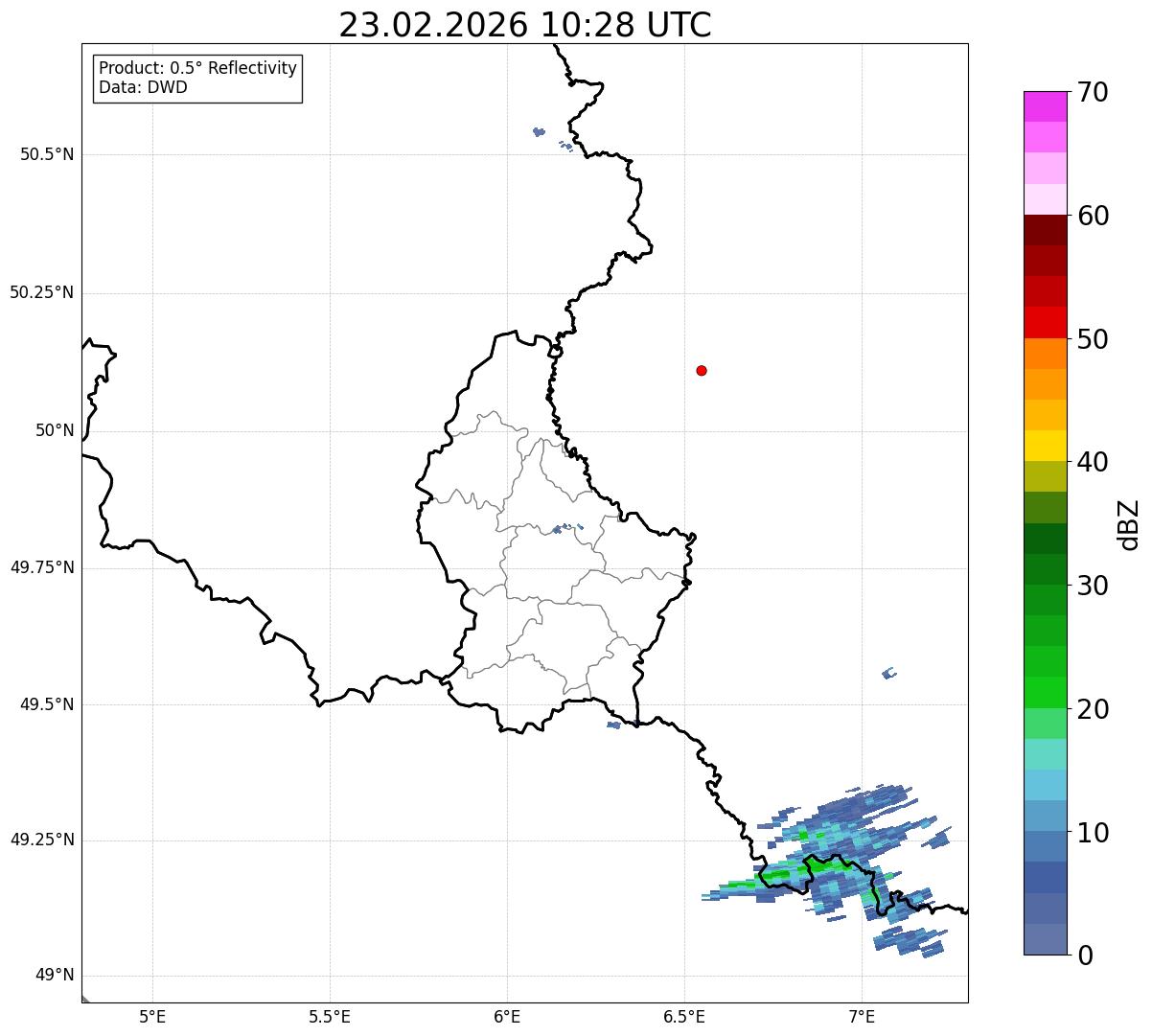Screen dimensions: 1152x1036
Task: Click the dark maroon 60 dBZ band
Action: point(1045,230)
